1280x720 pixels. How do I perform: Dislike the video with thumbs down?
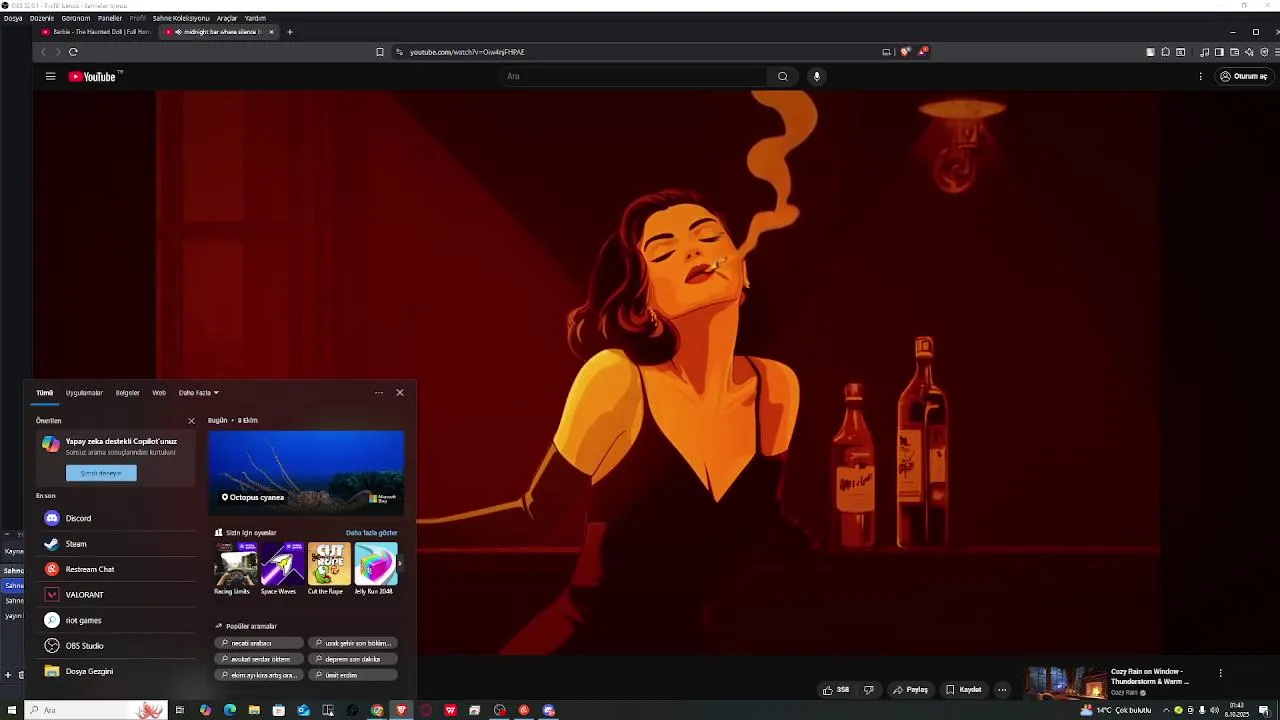(x=868, y=690)
